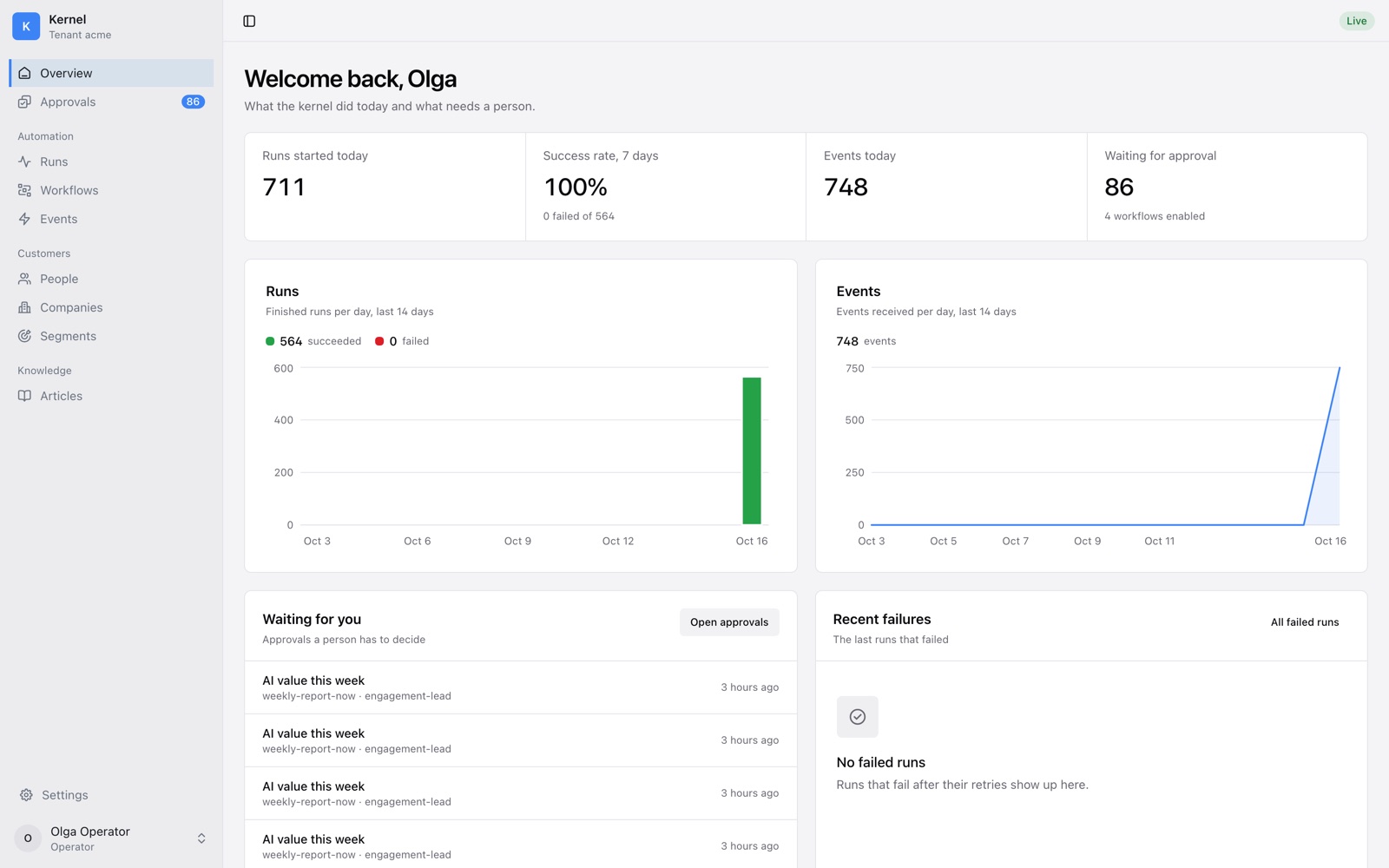Screen dimensions: 1389x868
Task: Click the Open approvals button
Action: point(729,622)
